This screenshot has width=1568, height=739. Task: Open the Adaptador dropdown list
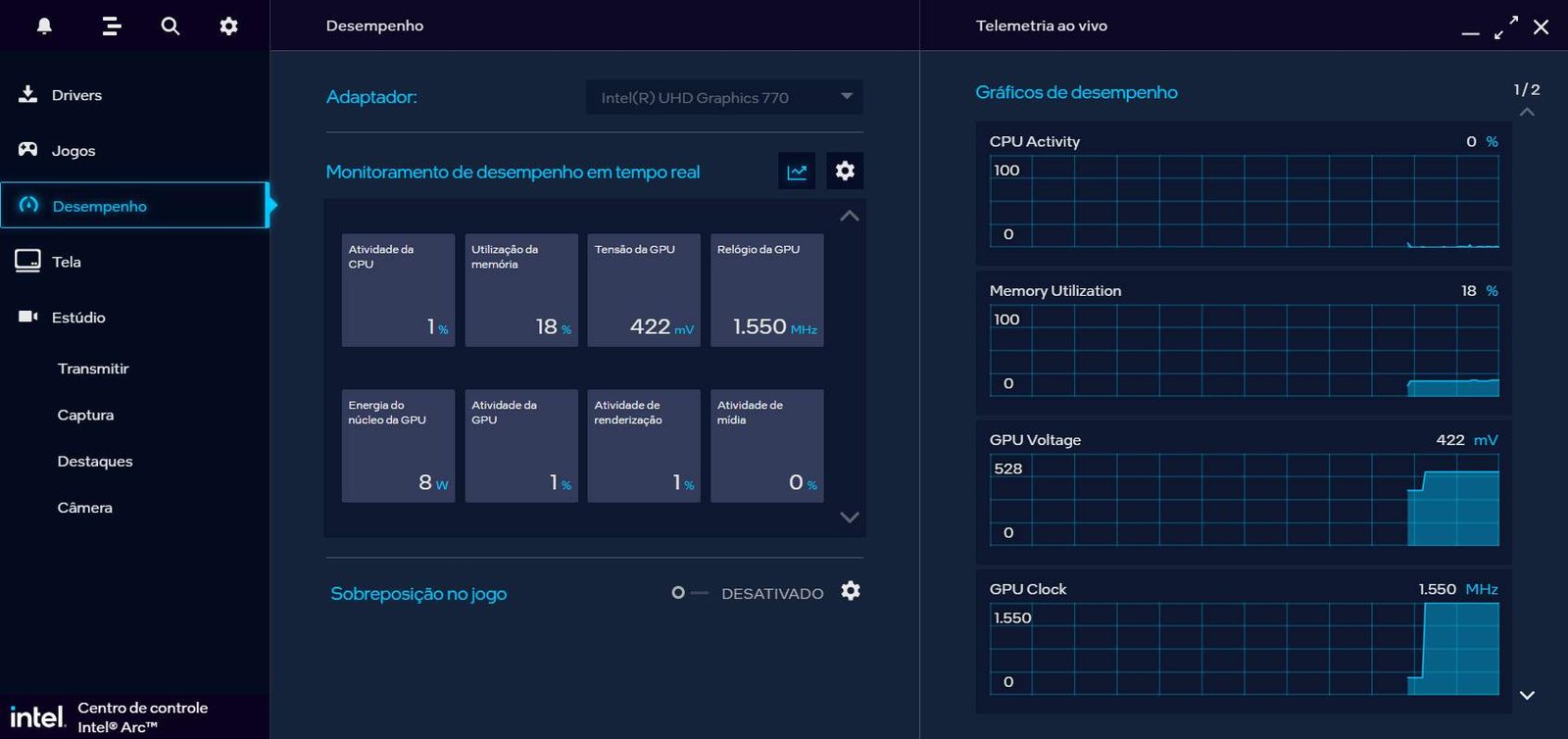pyautogui.click(x=724, y=97)
